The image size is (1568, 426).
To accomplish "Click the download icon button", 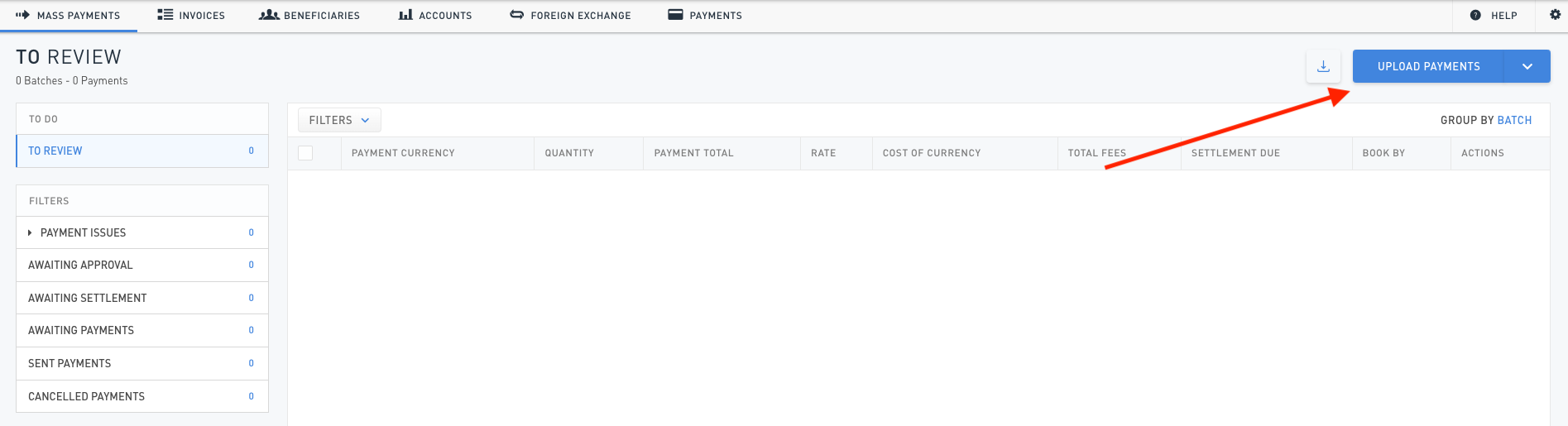I will [1323, 66].
